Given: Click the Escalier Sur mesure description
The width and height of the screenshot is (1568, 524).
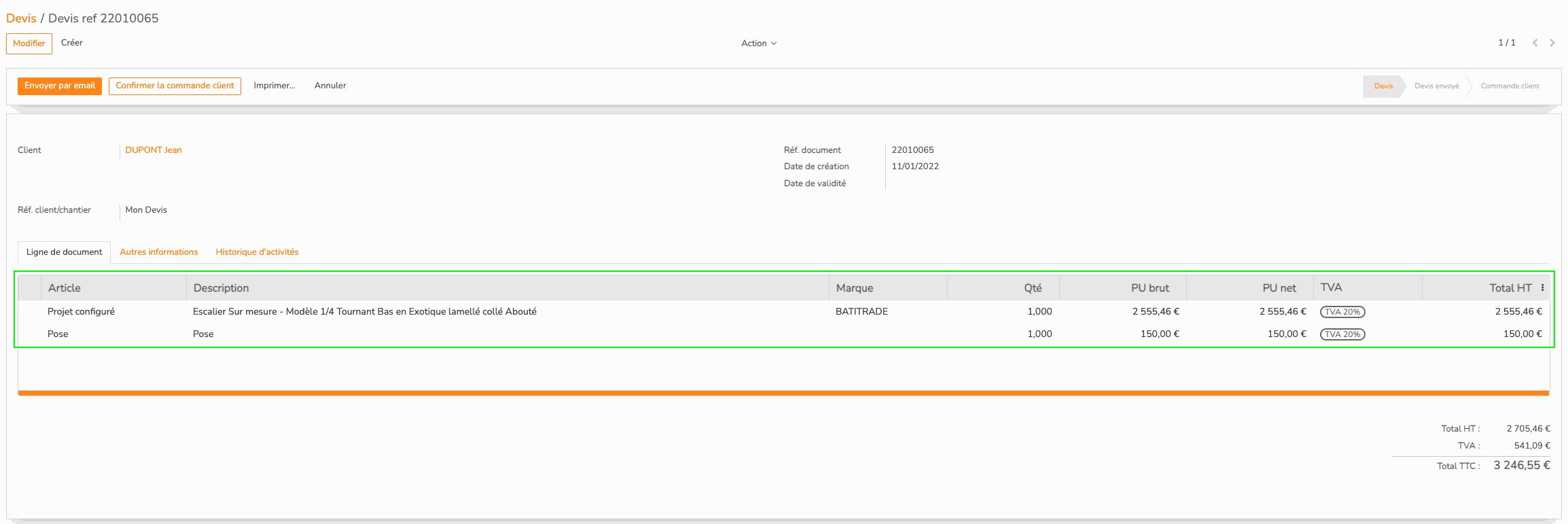Looking at the screenshot, I should [x=365, y=312].
